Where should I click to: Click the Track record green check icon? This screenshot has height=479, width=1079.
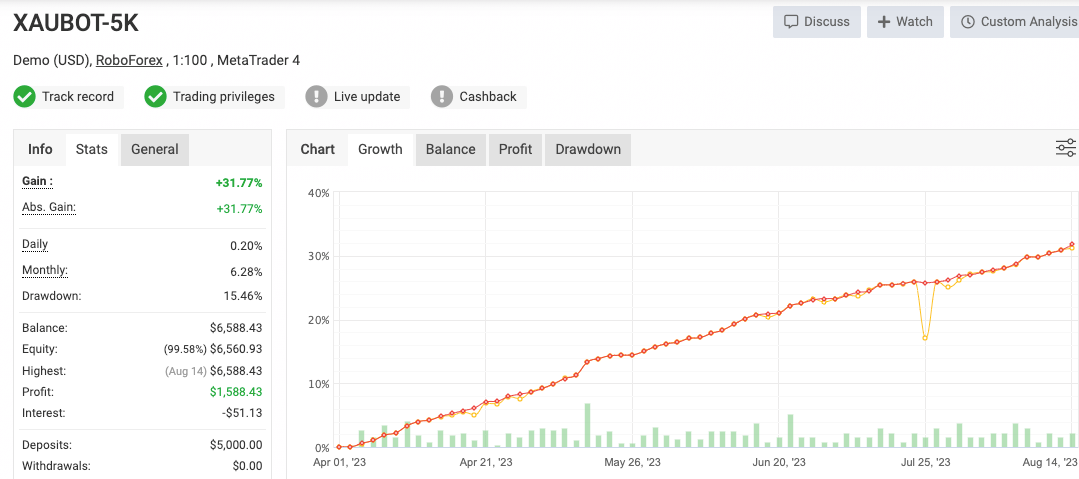(x=25, y=97)
